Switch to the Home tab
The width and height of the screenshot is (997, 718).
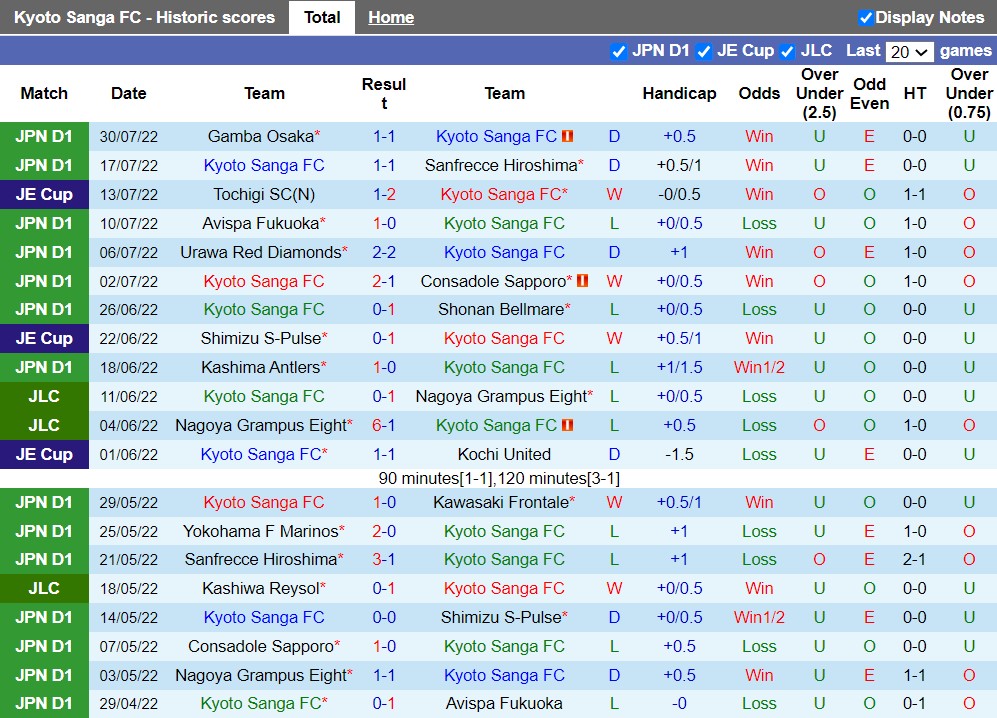pos(390,17)
